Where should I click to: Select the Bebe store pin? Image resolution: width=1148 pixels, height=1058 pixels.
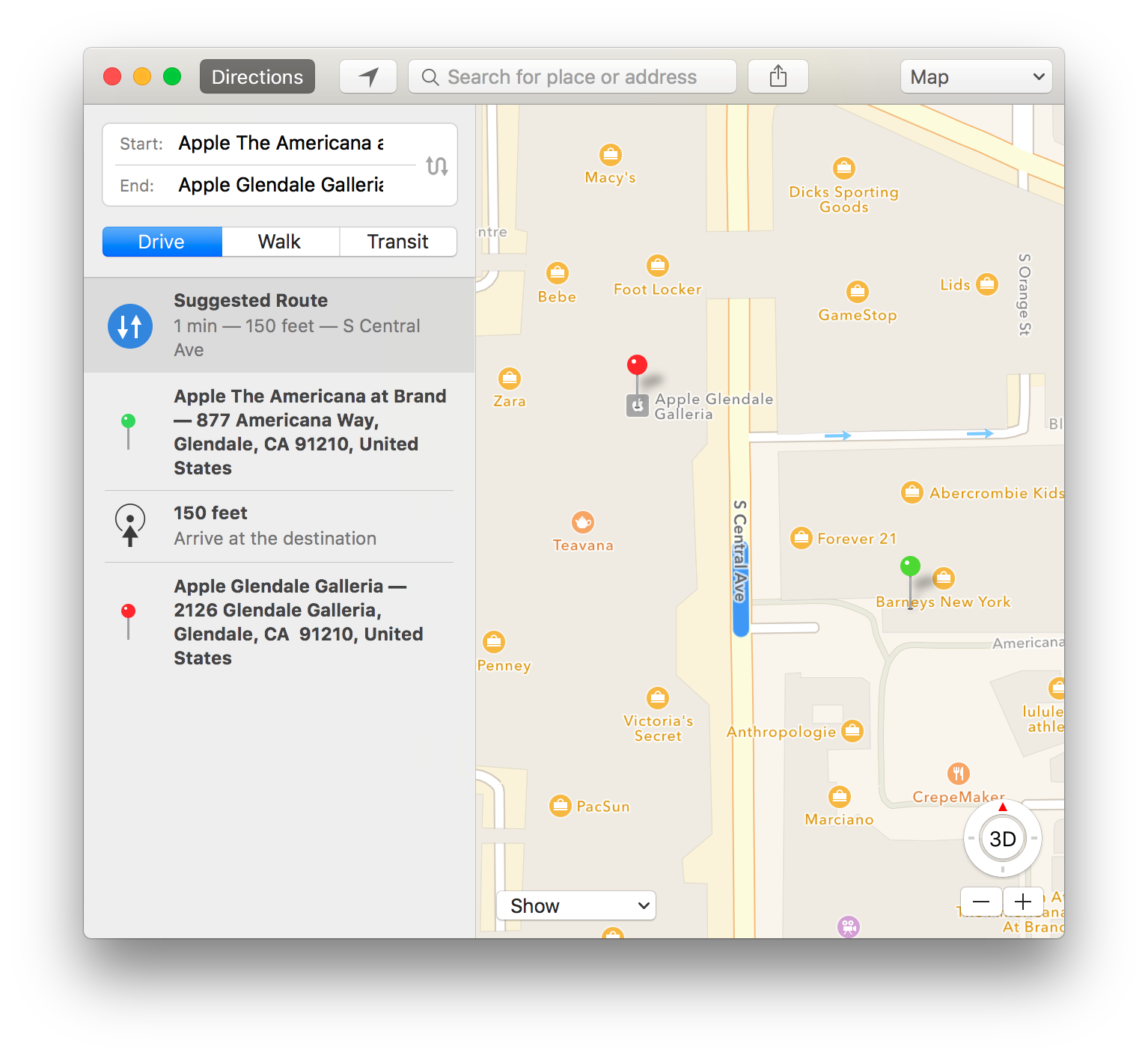pyautogui.click(x=558, y=273)
